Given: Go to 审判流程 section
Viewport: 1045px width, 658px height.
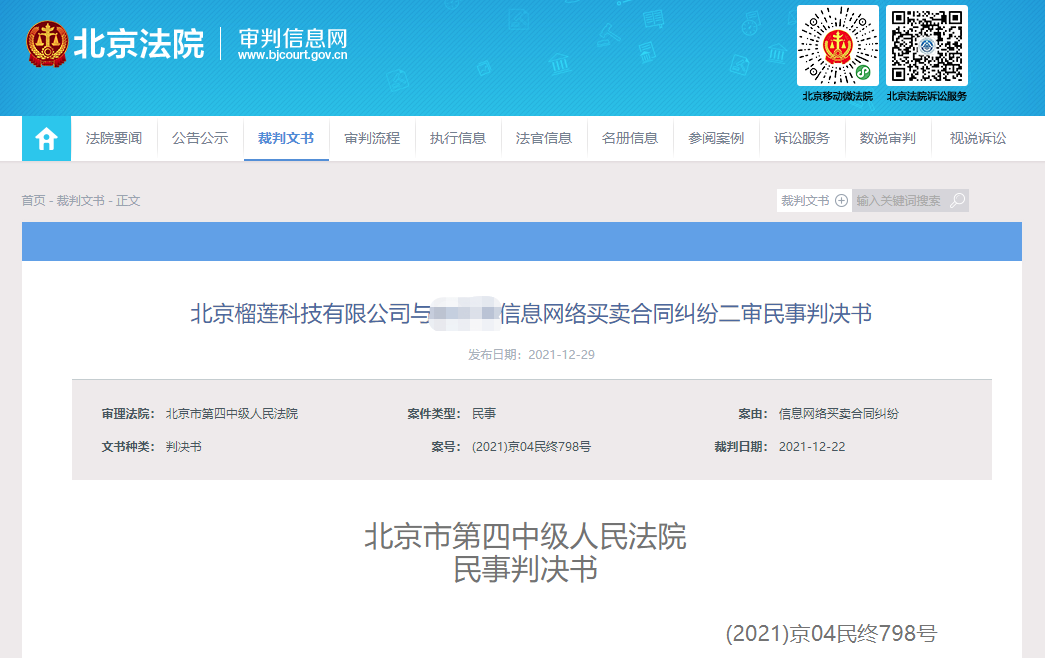Looking at the screenshot, I should (x=372, y=139).
